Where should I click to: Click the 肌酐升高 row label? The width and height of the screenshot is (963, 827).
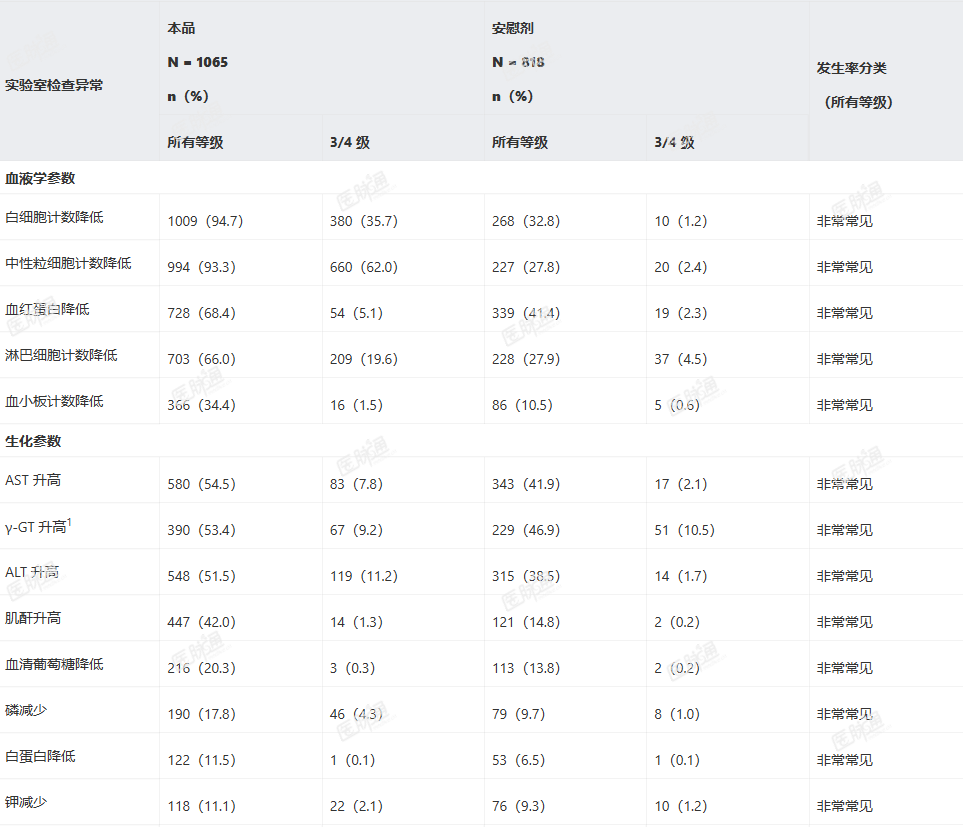click(33, 618)
